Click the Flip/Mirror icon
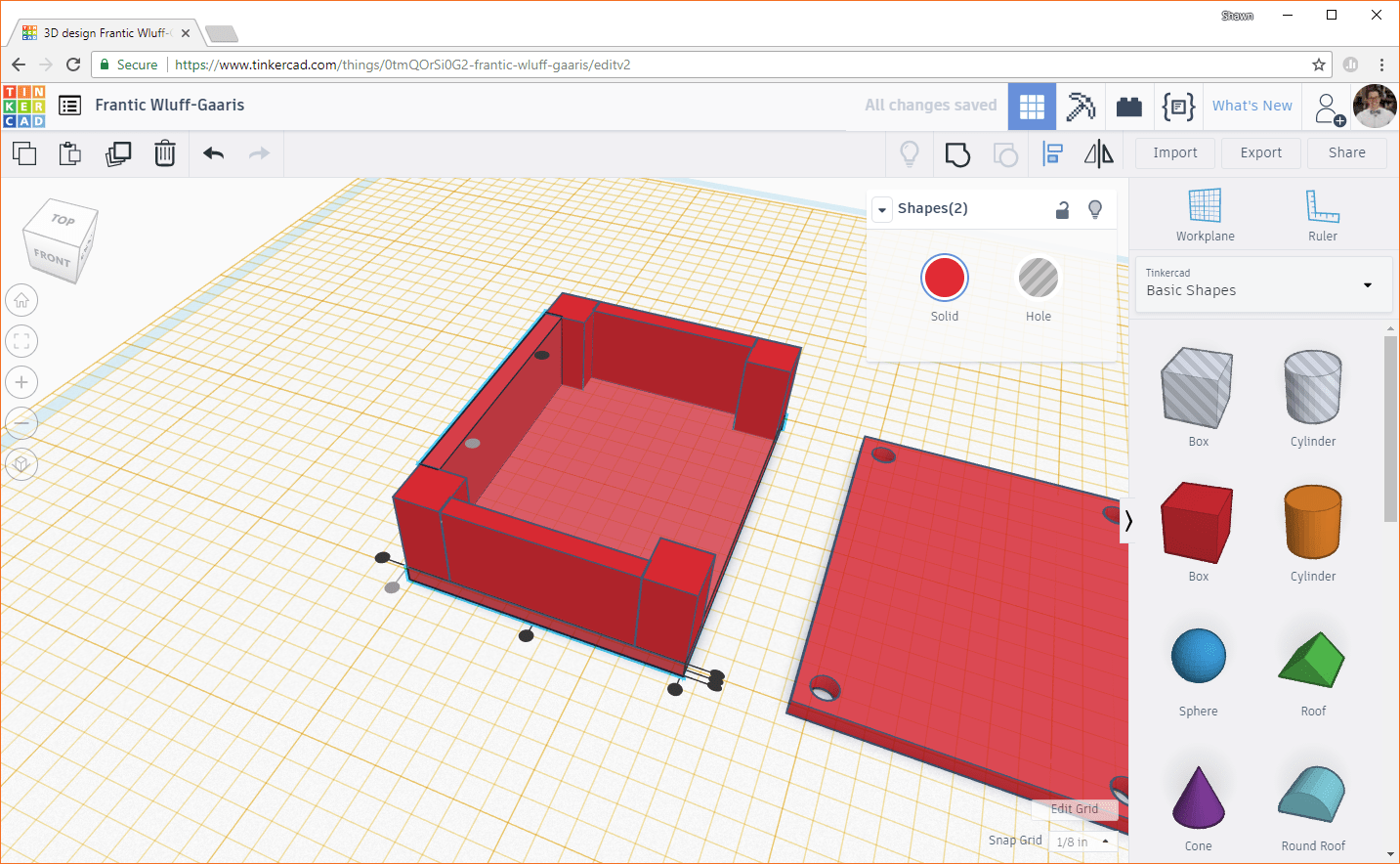The width and height of the screenshot is (1400, 864). 1098,153
